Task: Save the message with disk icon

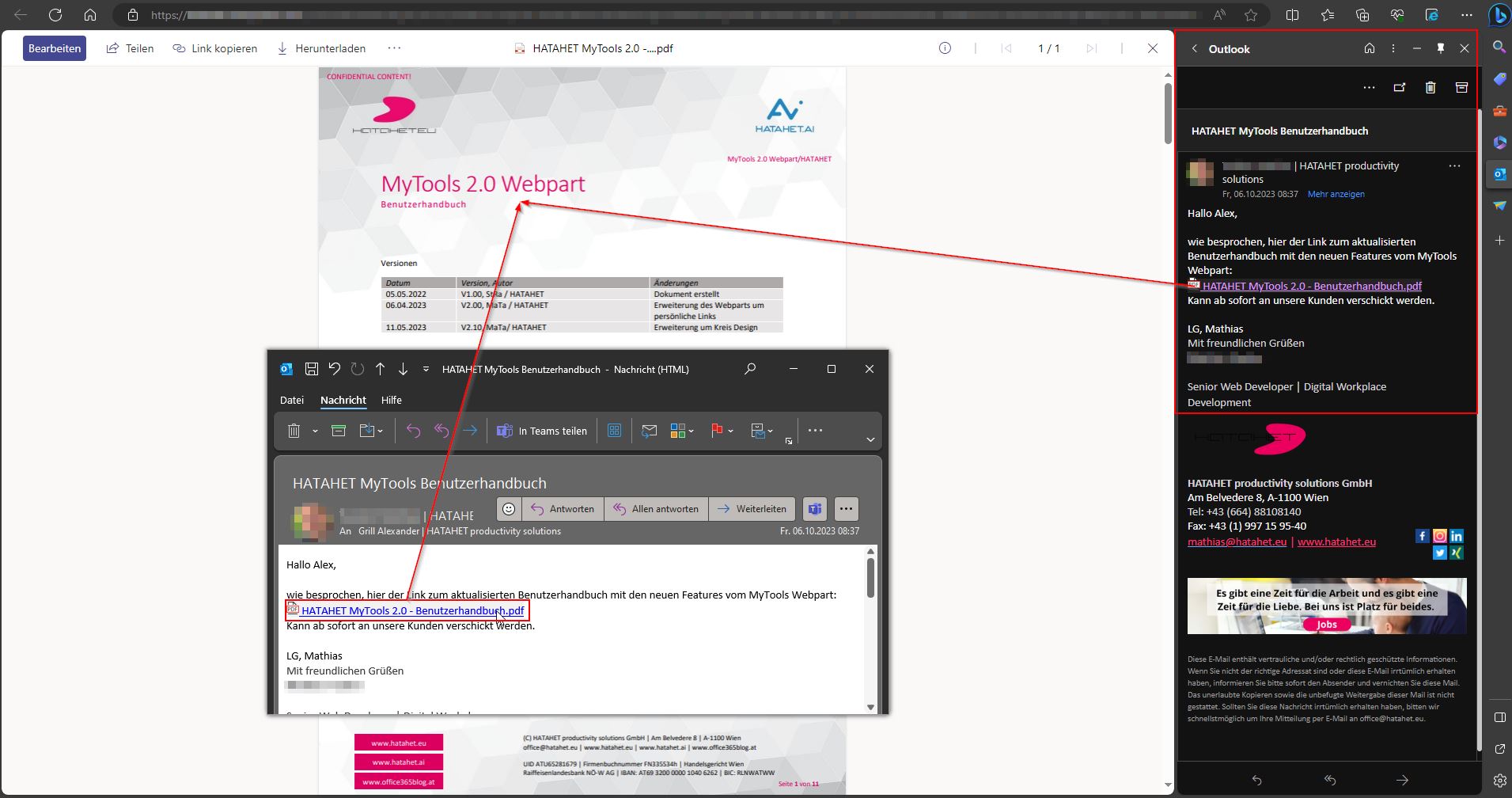Action: pos(312,369)
